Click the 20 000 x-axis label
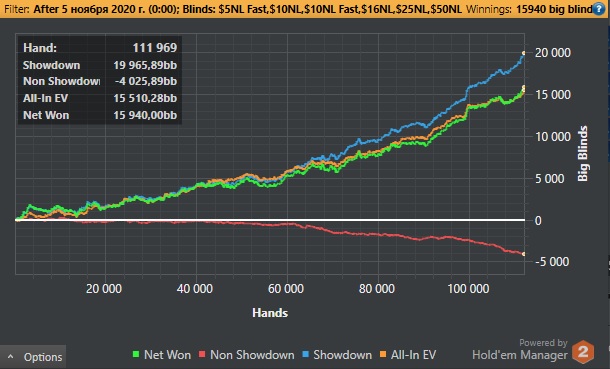Image resolution: width=610 pixels, height=369 pixels. (104, 289)
